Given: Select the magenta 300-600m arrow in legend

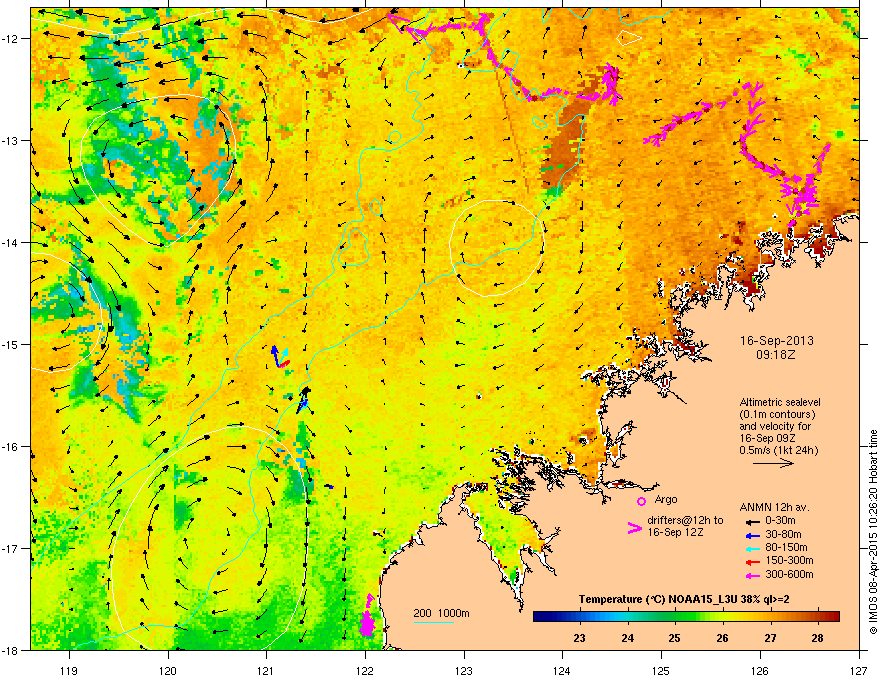Looking at the screenshot, I should pyautogui.click(x=753, y=575).
